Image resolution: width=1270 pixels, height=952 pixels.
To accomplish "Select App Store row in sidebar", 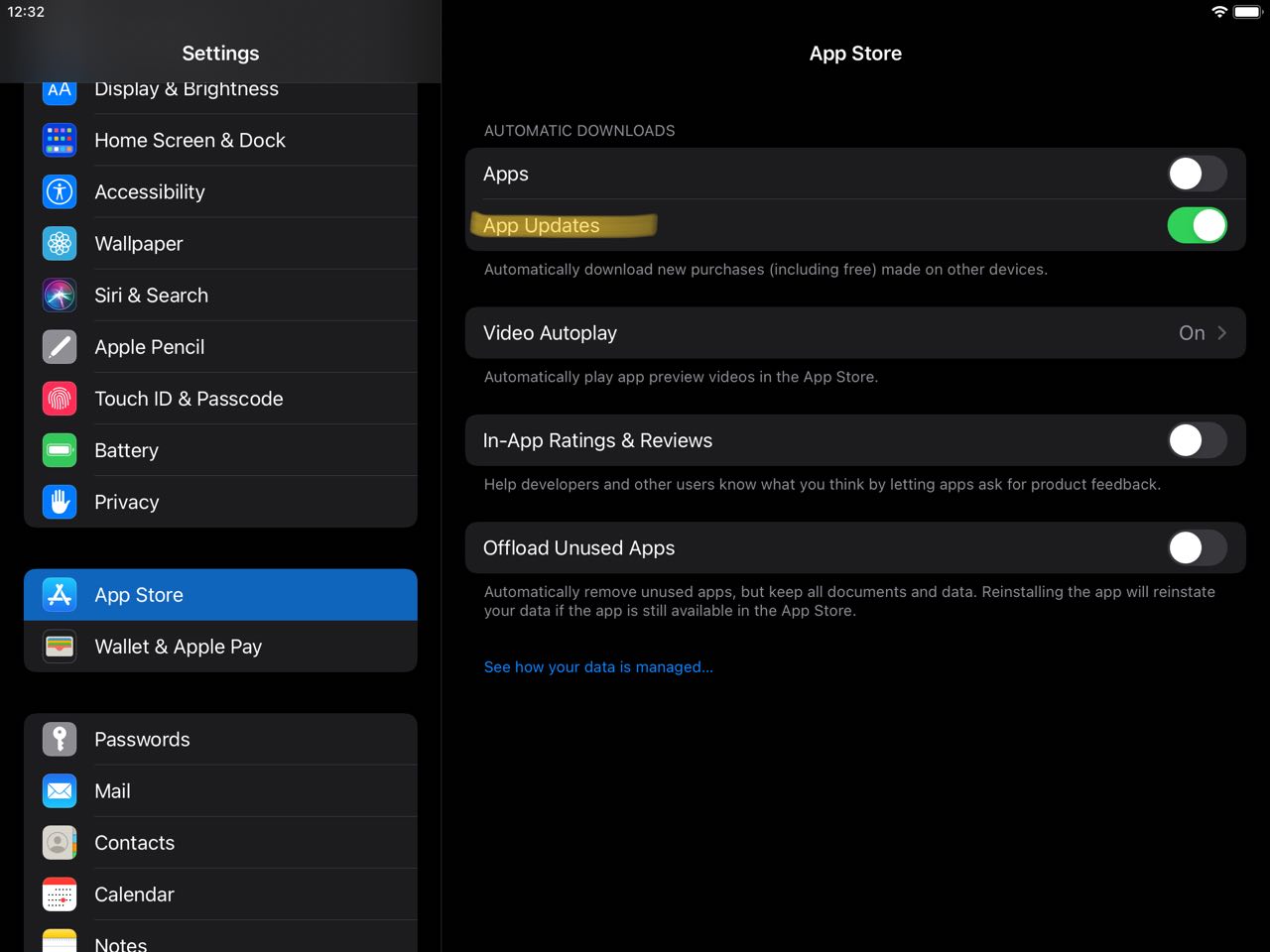I will [220, 594].
